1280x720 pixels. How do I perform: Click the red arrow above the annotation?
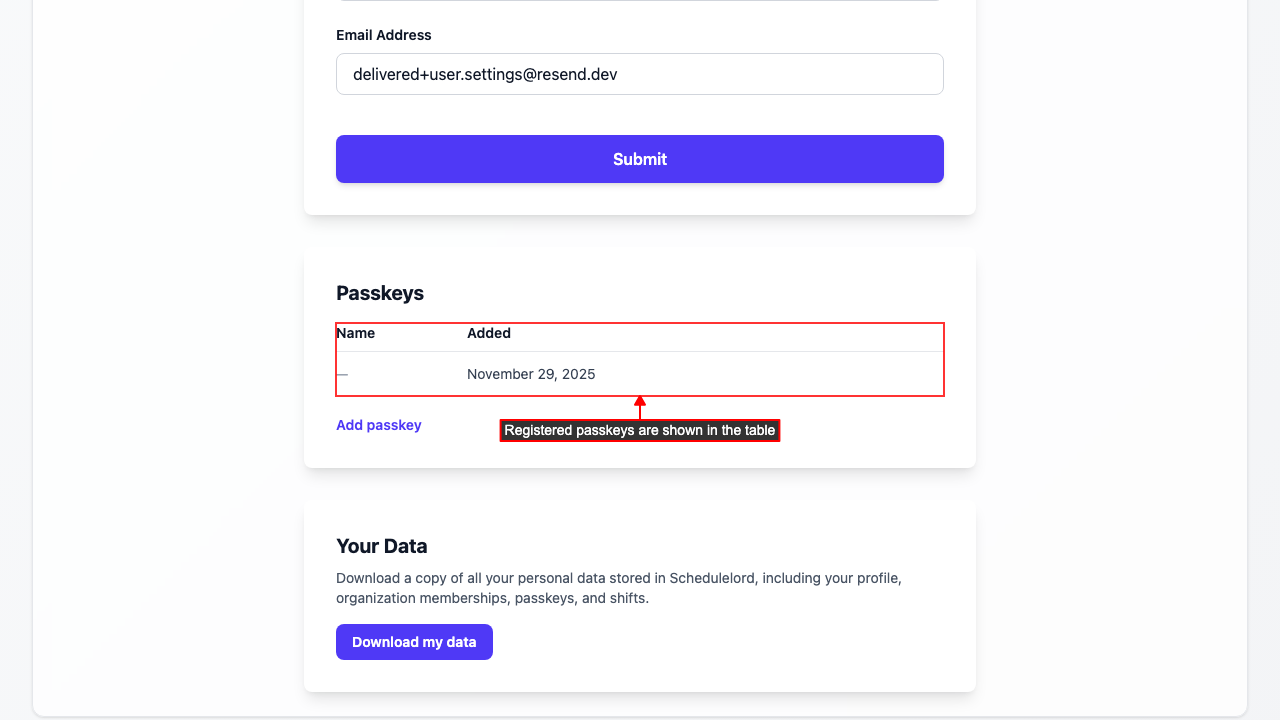tap(640, 406)
